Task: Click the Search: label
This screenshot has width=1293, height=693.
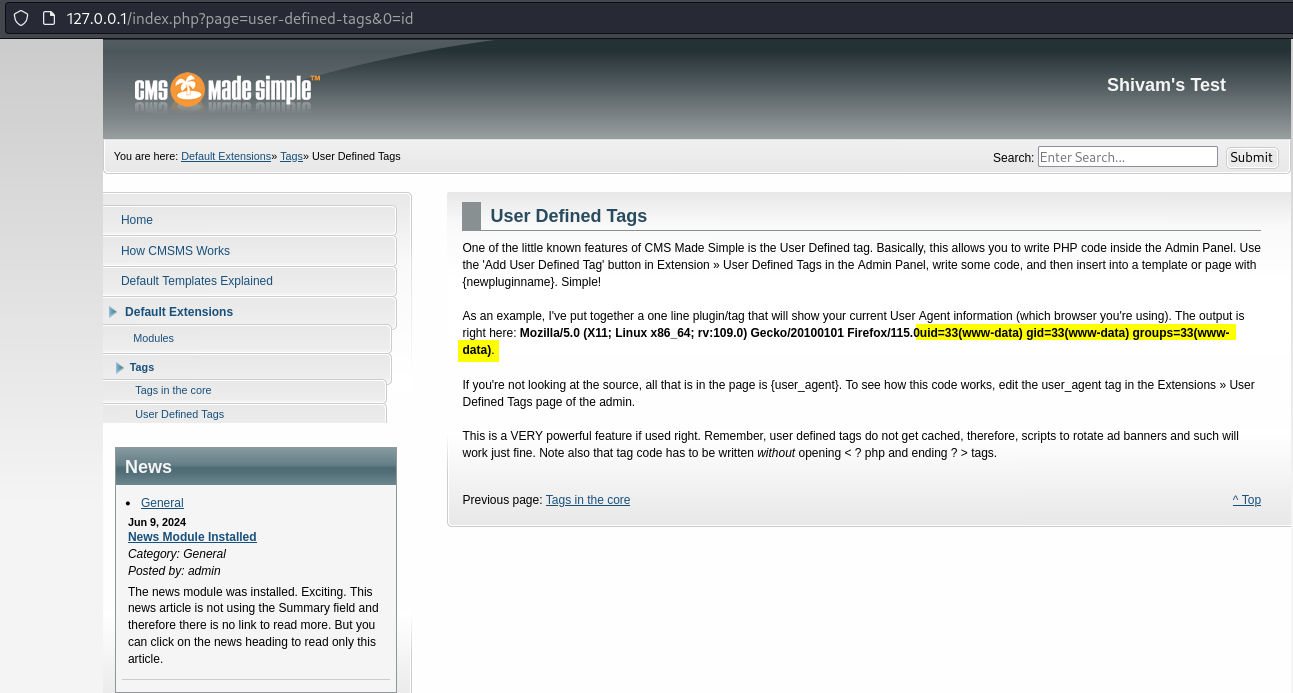Action: point(1013,158)
